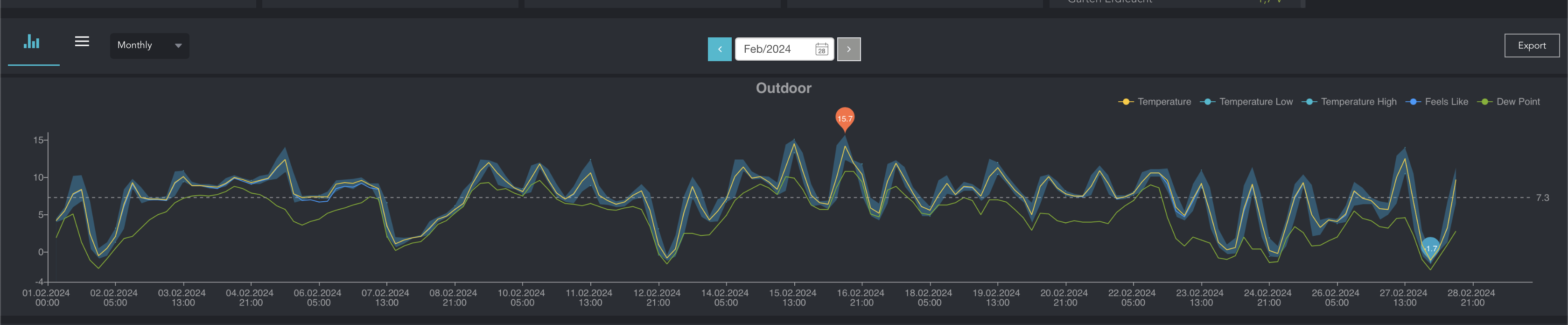
Task: Click the -1.7 minimum temperature marker
Action: click(1430, 247)
